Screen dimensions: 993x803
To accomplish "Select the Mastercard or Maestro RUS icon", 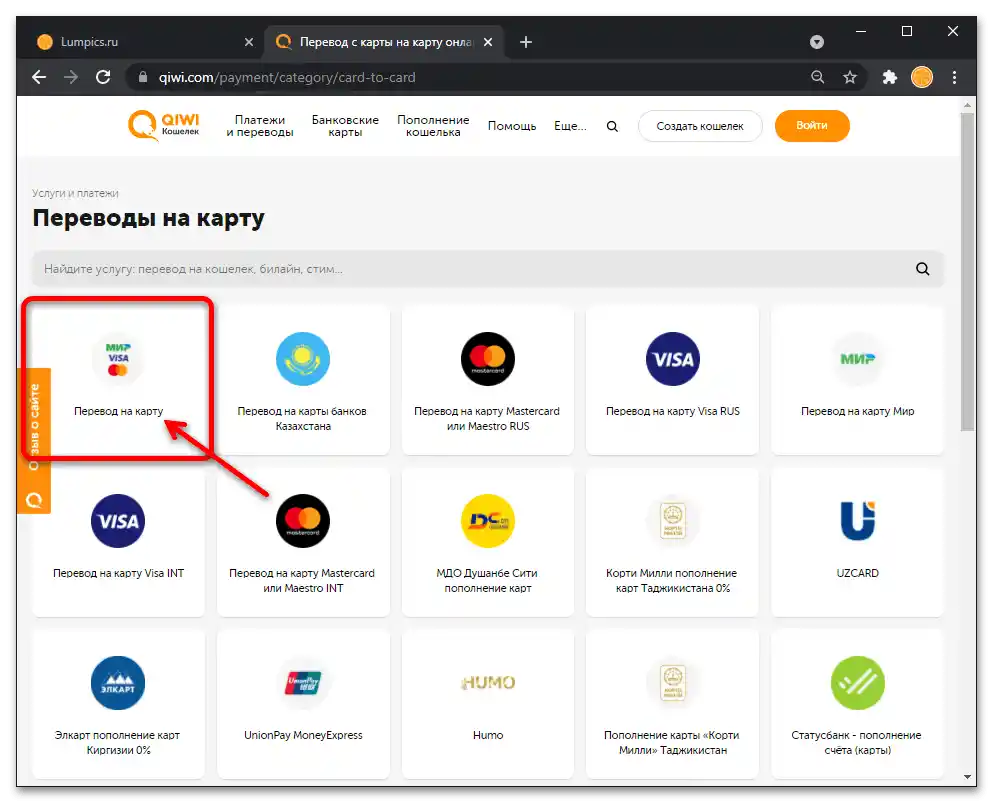I will click(x=488, y=359).
